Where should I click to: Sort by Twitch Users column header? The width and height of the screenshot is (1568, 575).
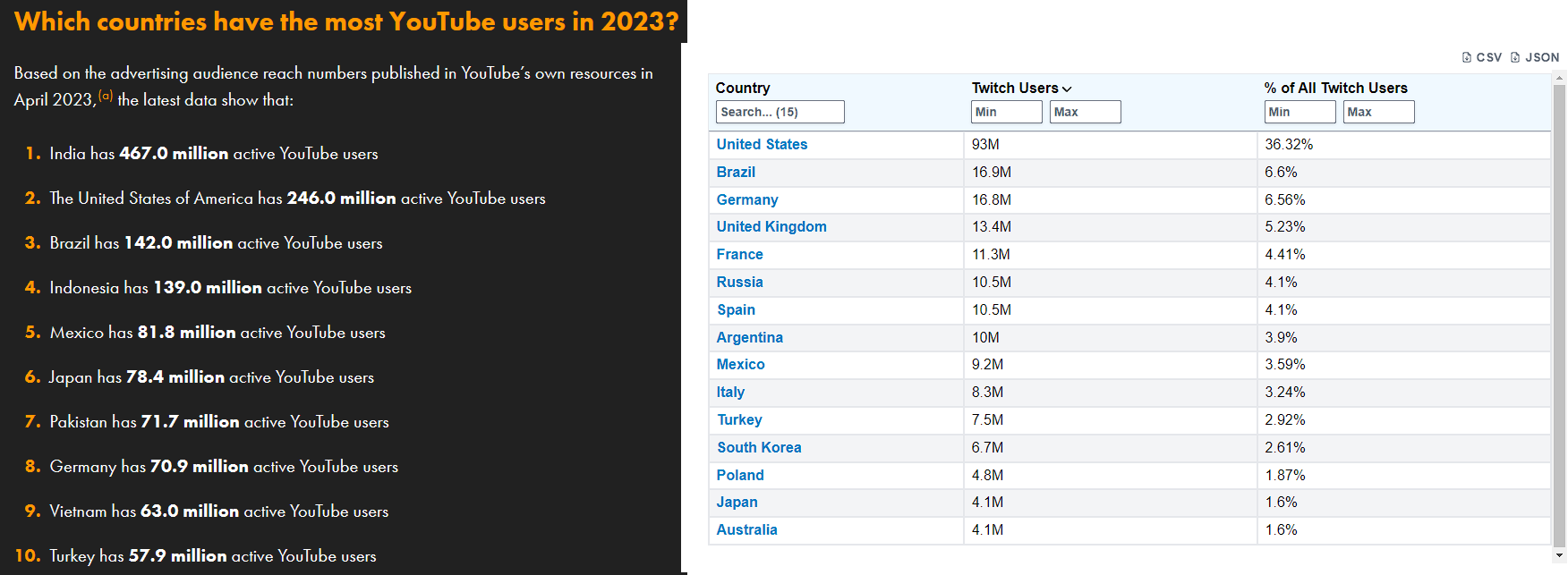click(1015, 88)
